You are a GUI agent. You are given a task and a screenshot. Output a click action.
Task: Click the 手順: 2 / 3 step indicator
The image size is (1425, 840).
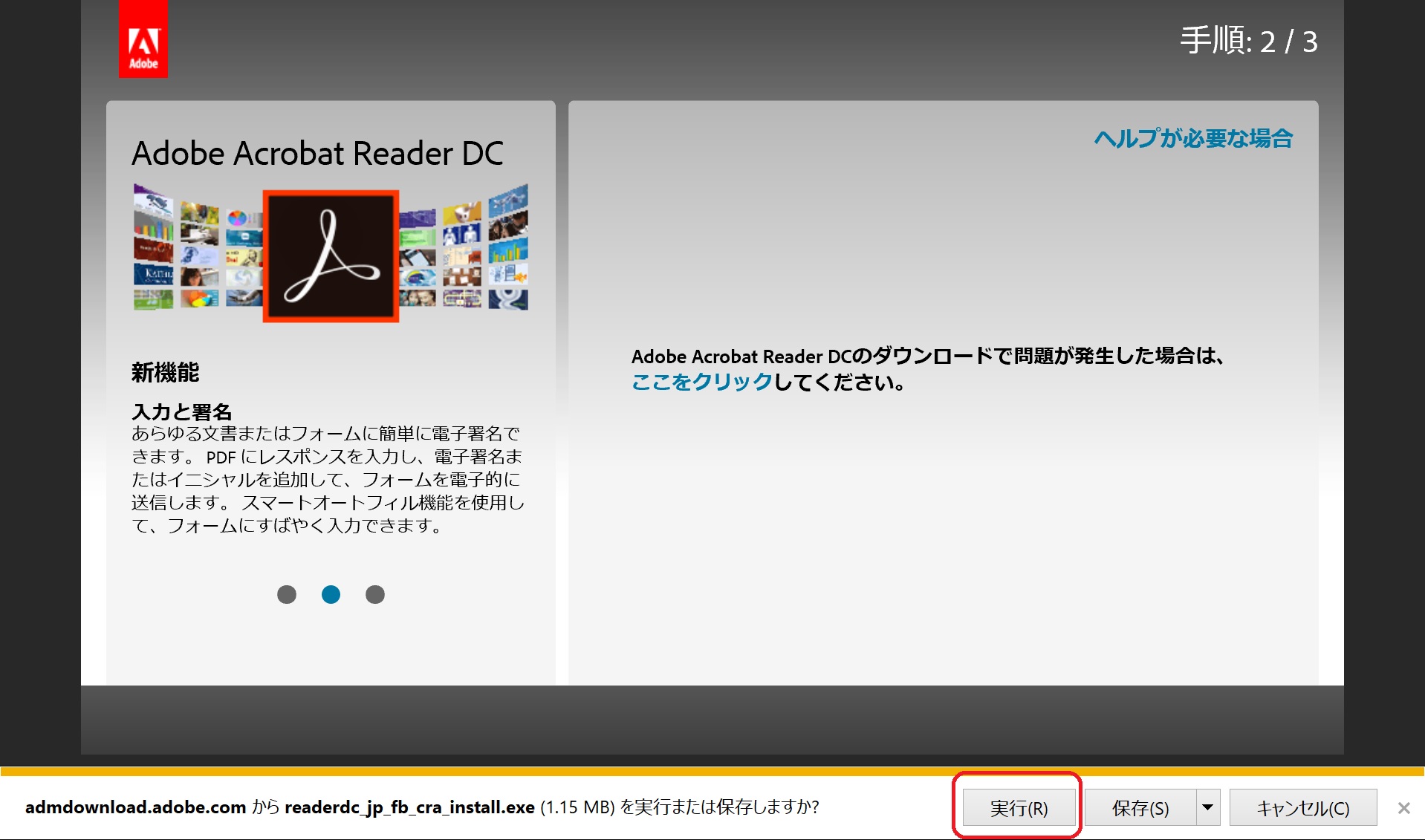point(1249,41)
